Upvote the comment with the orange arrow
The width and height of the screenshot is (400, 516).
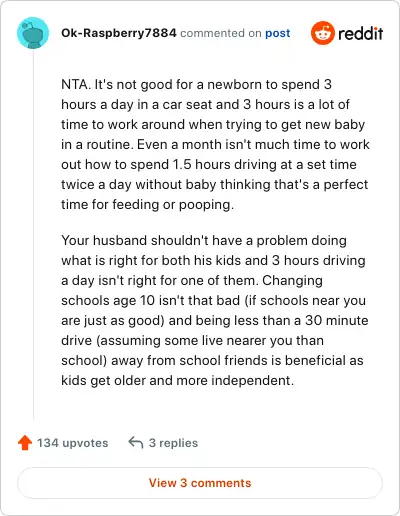25,443
